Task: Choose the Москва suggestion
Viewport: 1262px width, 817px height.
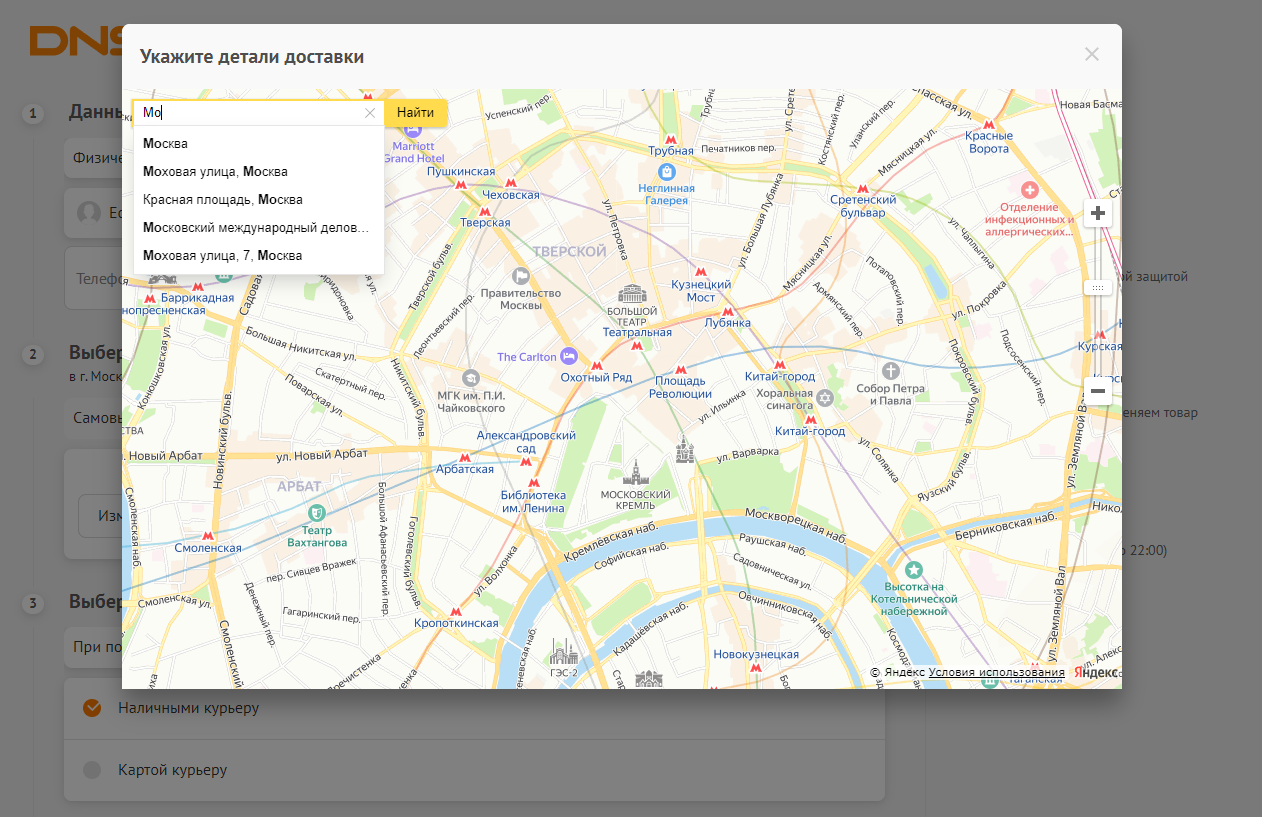Action: pyautogui.click(x=258, y=143)
